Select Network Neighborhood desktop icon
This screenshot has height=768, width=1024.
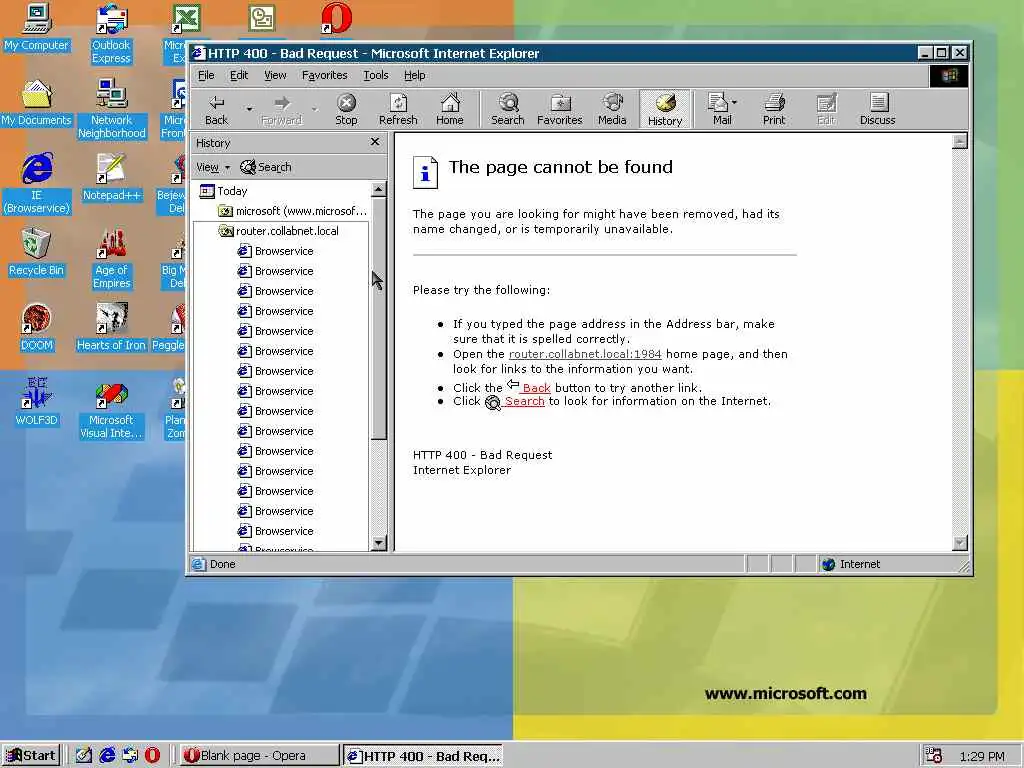tap(111, 109)
